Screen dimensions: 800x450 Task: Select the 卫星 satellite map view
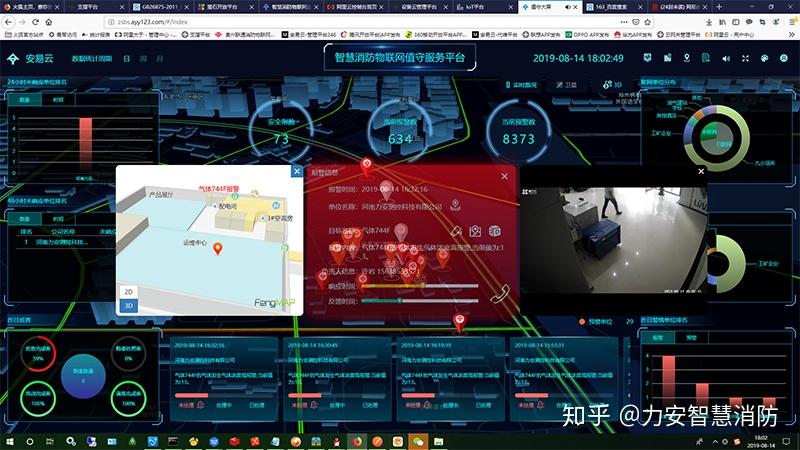click(567, 86)
